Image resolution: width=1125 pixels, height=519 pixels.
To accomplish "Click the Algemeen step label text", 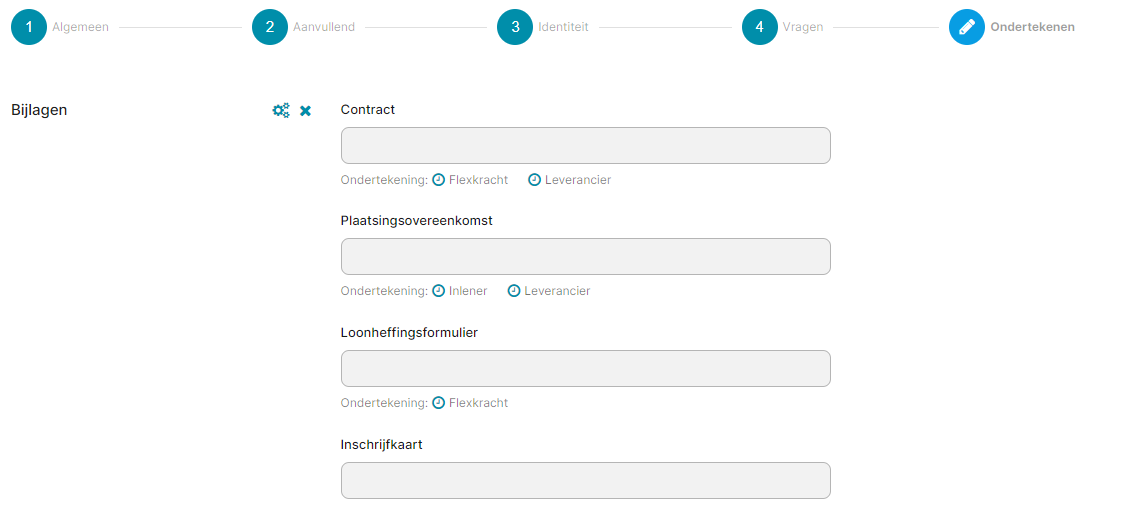I will click(x=80, y=27).
